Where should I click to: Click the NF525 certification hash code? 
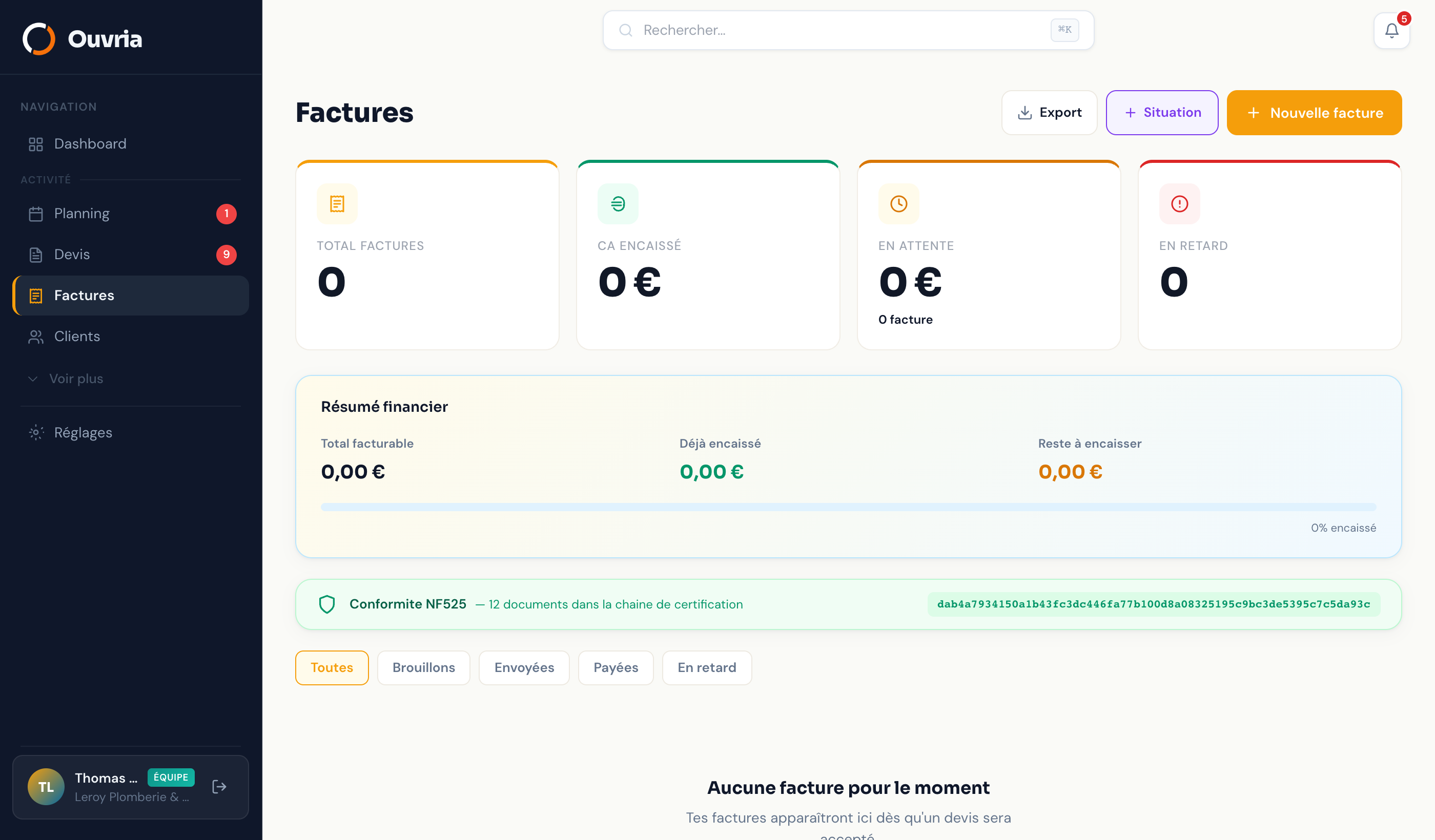pyautogui.click(x=1154, y=604)
